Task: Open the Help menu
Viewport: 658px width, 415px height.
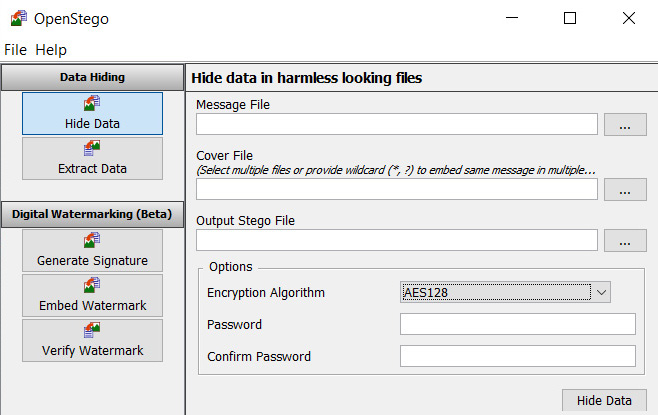Action: (51, 50)
